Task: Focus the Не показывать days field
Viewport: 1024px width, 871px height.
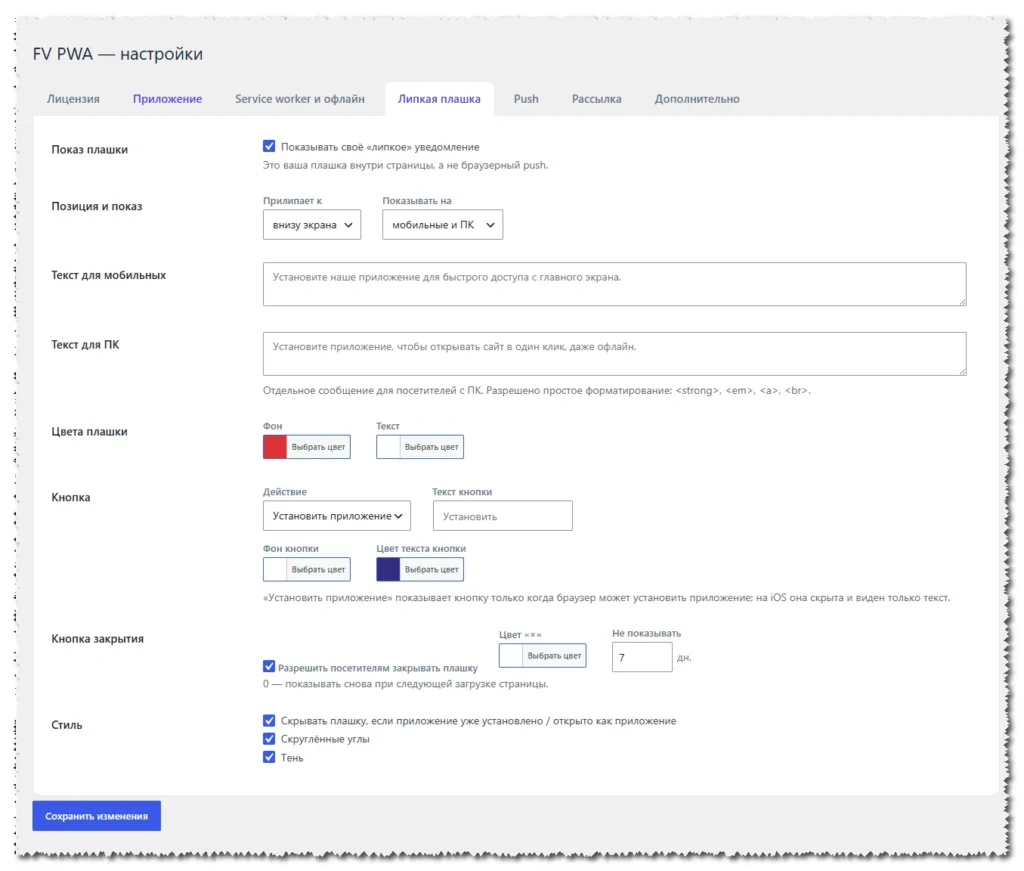Action: click(x=642, y=657)
